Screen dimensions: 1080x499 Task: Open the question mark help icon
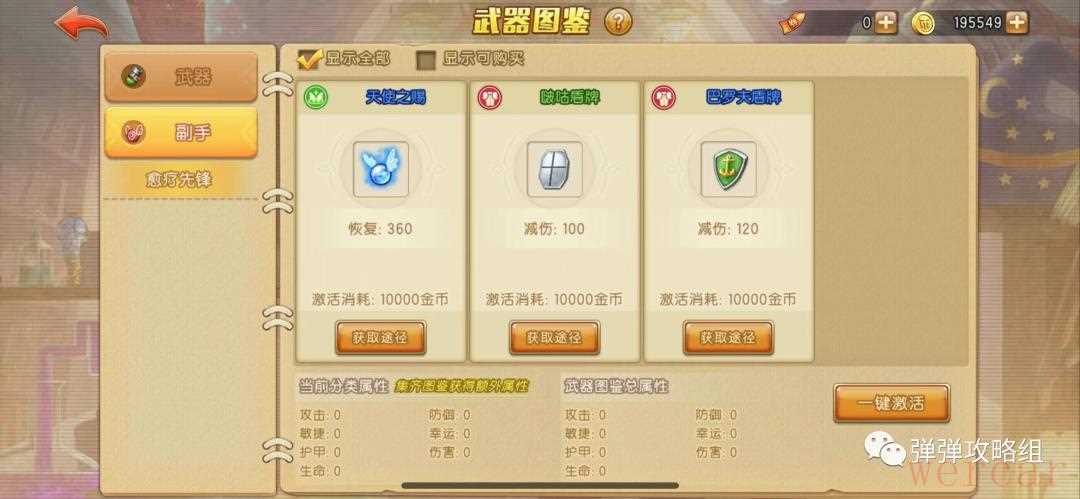618,22
